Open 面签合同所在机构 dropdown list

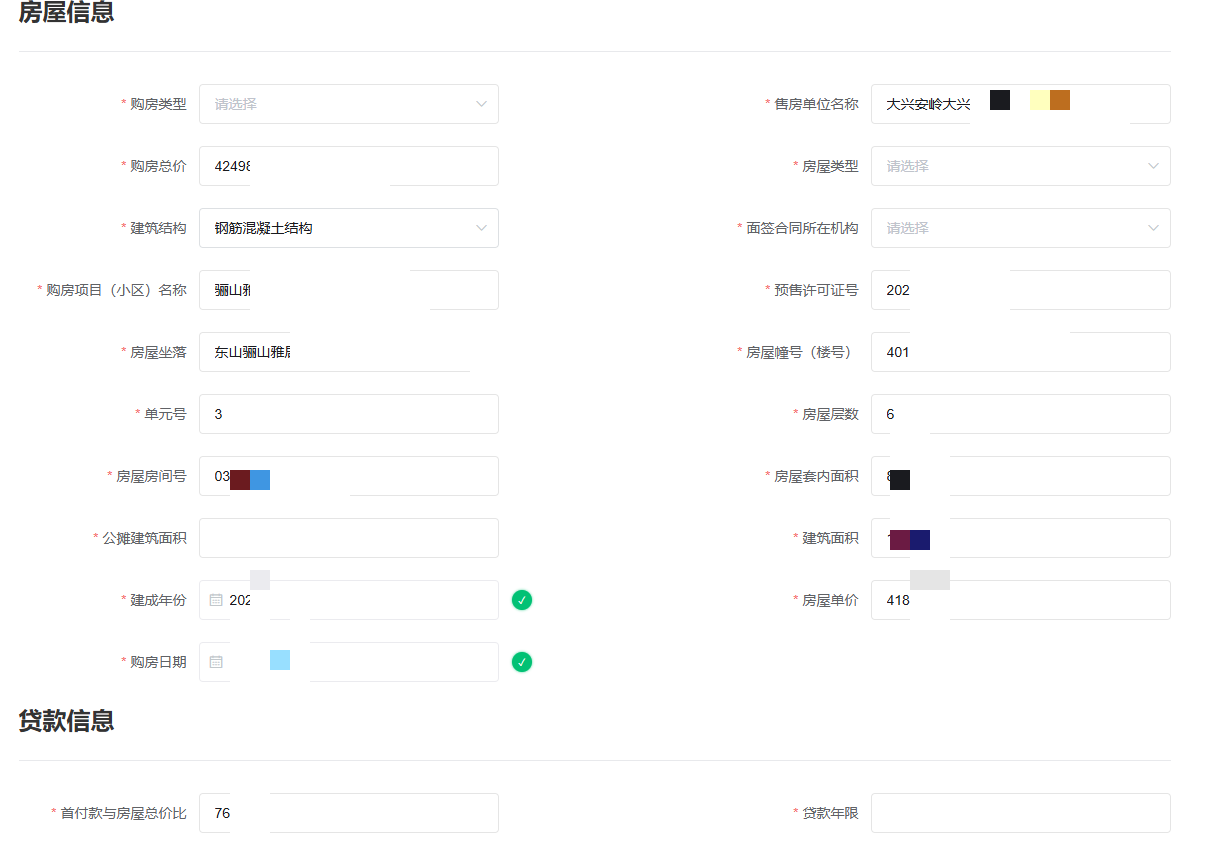point(1021,228)
